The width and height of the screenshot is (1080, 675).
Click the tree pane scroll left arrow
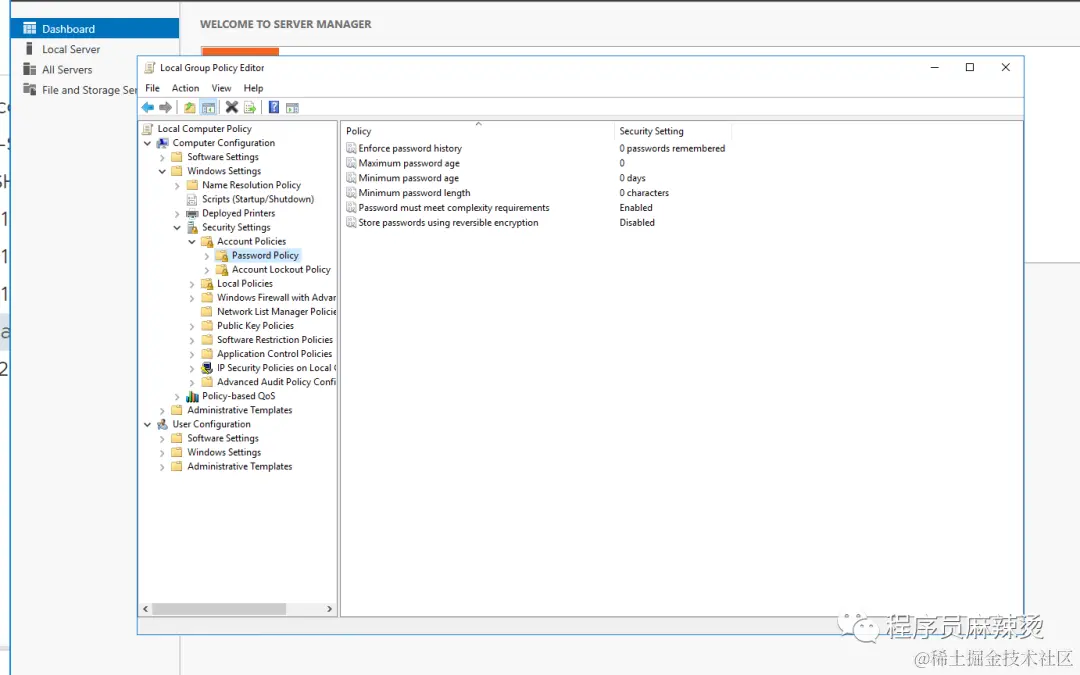pos(145,609)
